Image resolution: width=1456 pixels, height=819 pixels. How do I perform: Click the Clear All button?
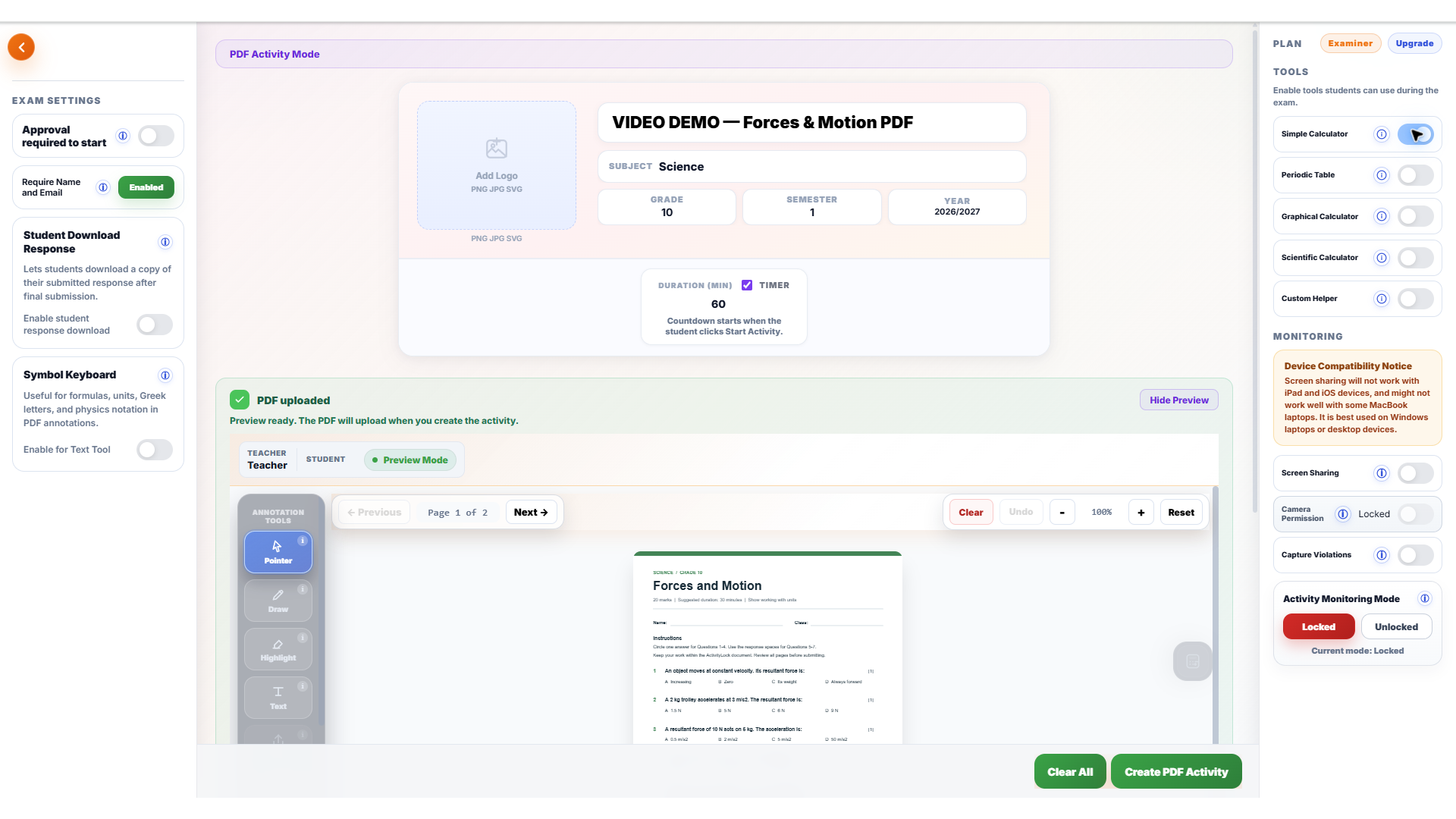click(1070, 772)
